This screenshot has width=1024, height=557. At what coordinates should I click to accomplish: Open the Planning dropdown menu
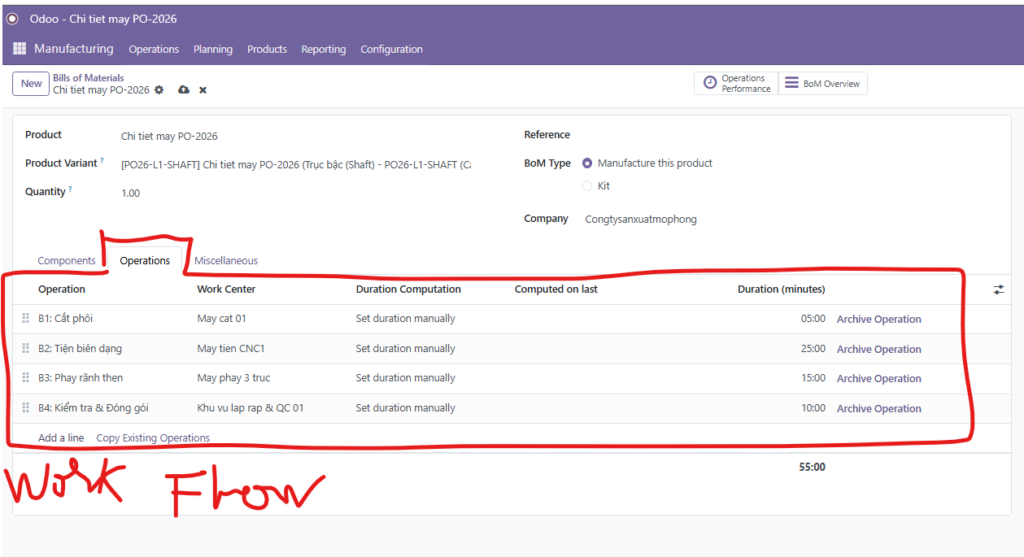[x=212, y=49]
